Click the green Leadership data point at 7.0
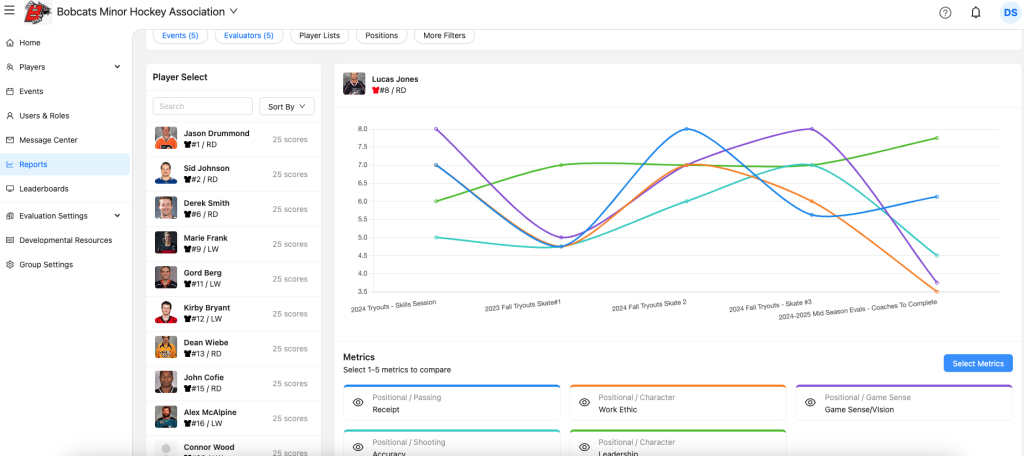Image resolution: width=1024 pixels, height=456 pixels. point(562,165)
